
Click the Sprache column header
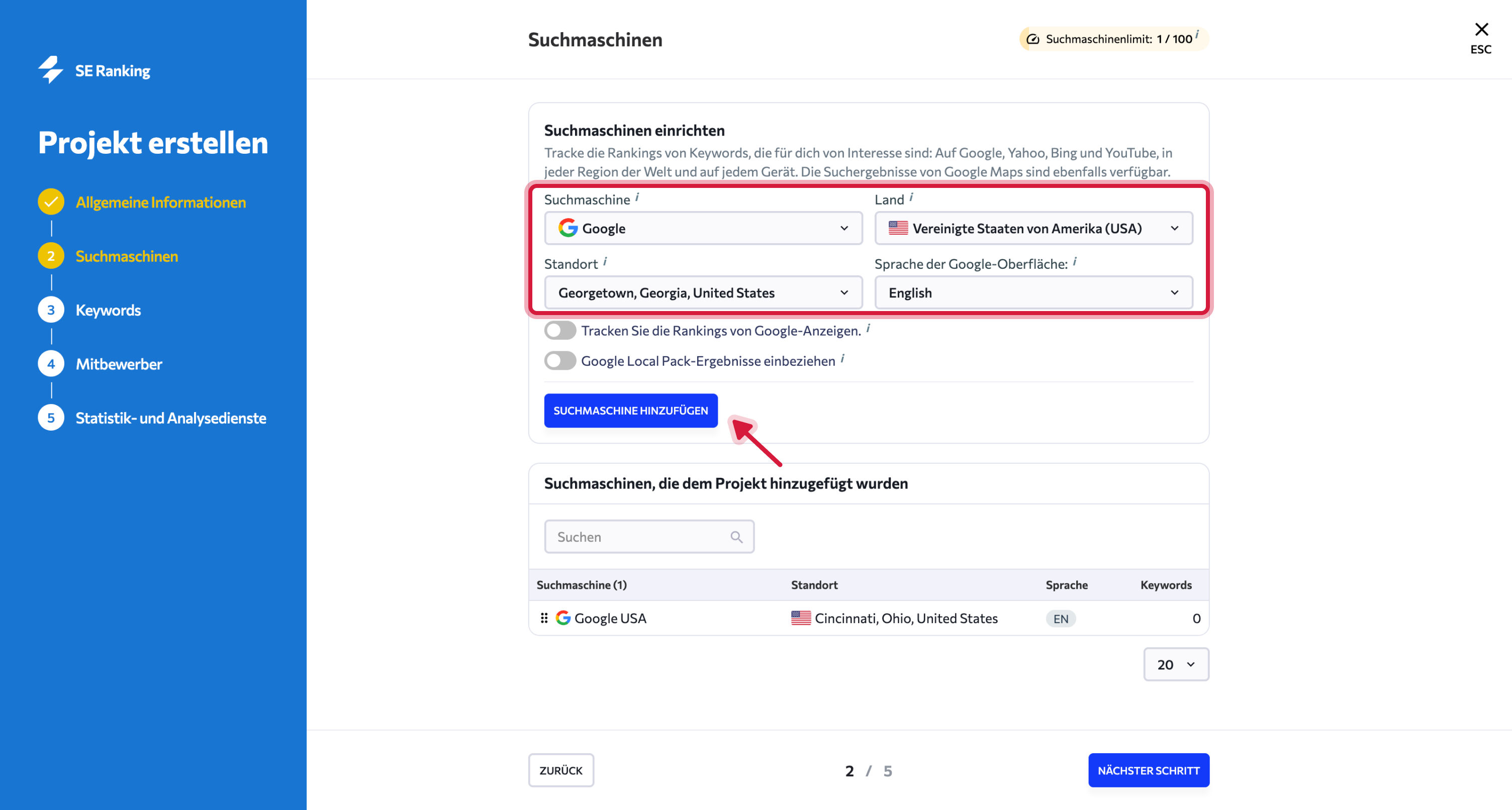coord(1067,585)
